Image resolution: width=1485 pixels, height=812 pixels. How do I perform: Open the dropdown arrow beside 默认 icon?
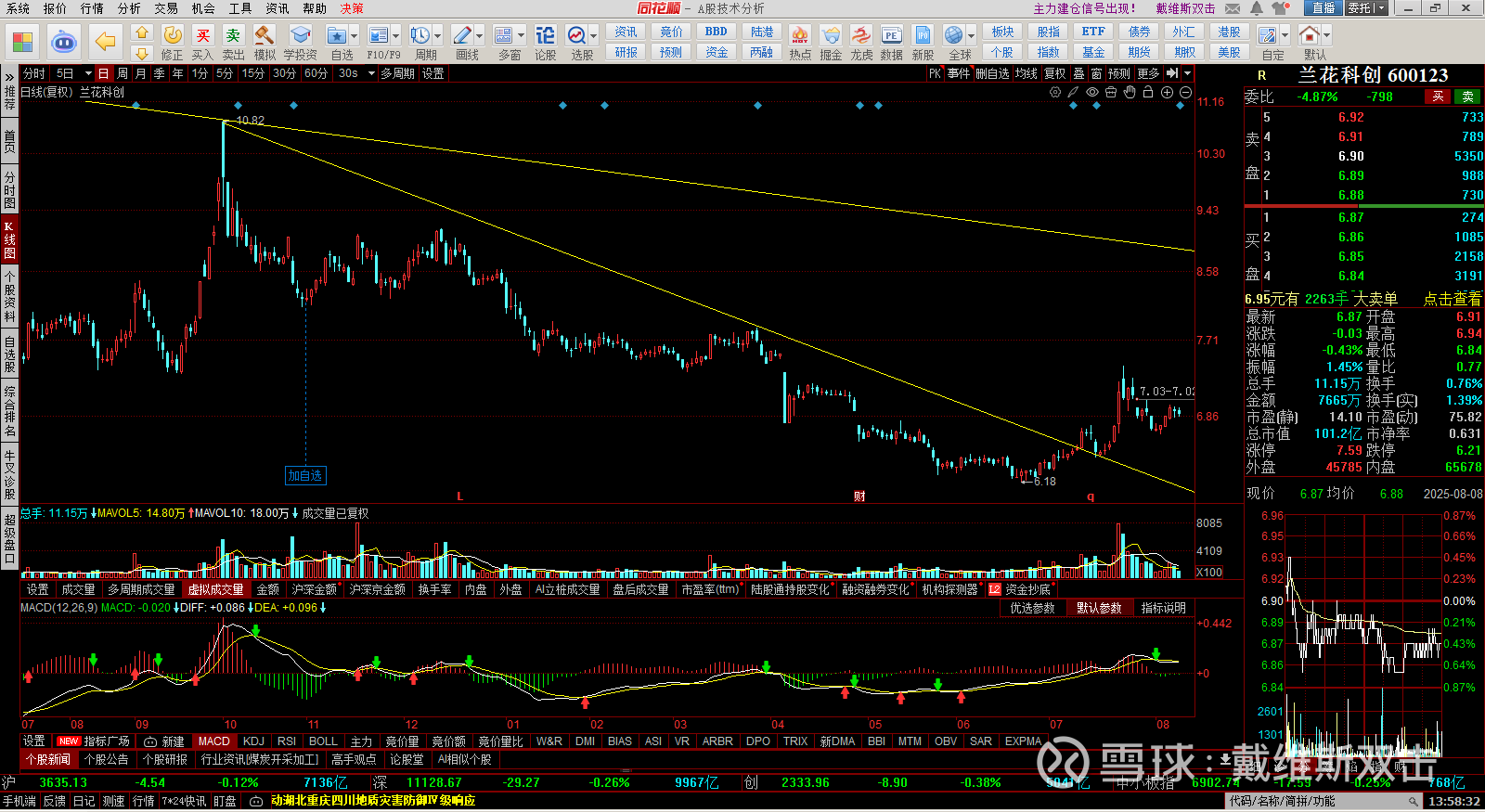[x=1326, y=36]
